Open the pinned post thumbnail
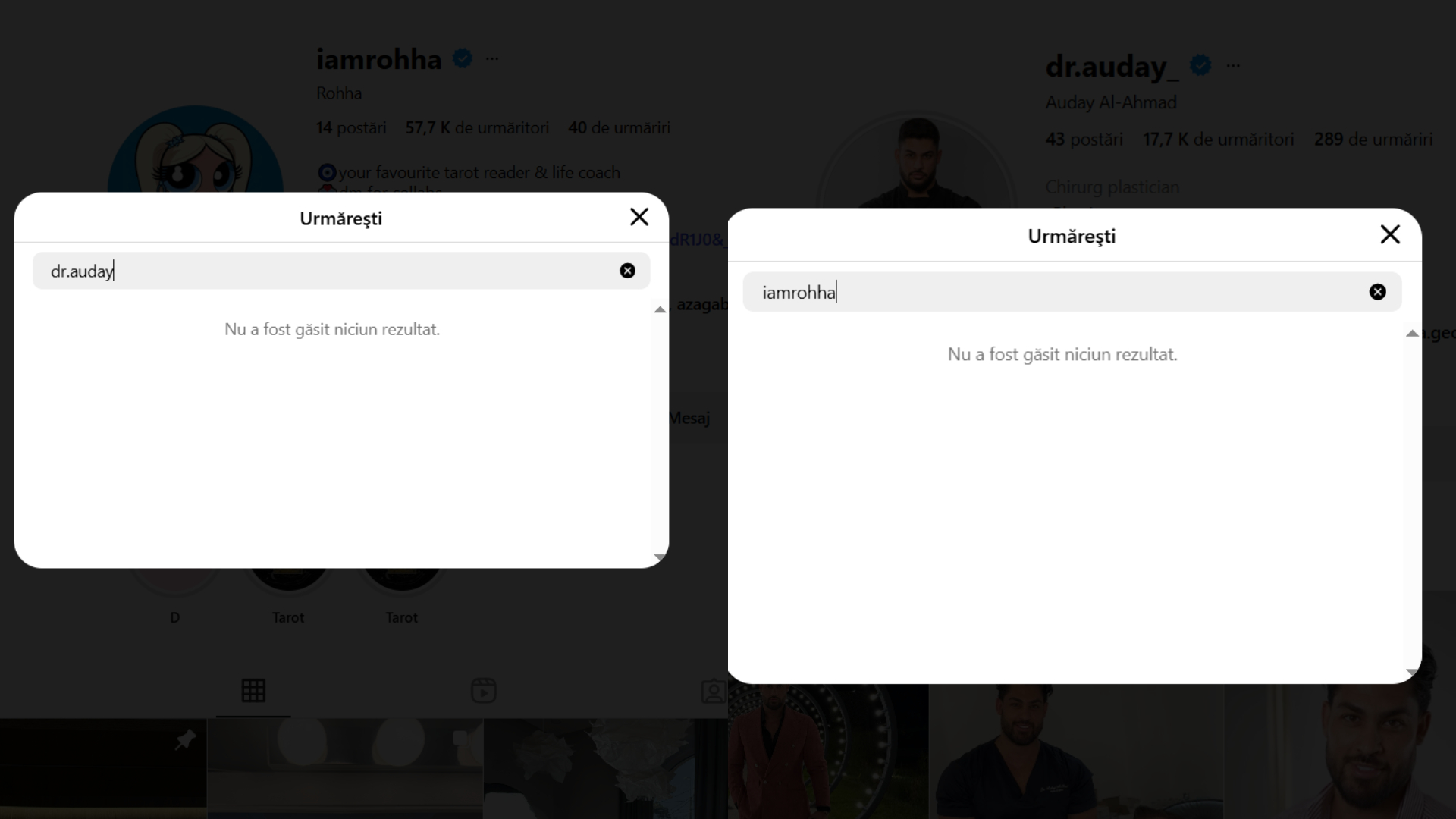Screen dimensions: 1456x819 (103, 769)
